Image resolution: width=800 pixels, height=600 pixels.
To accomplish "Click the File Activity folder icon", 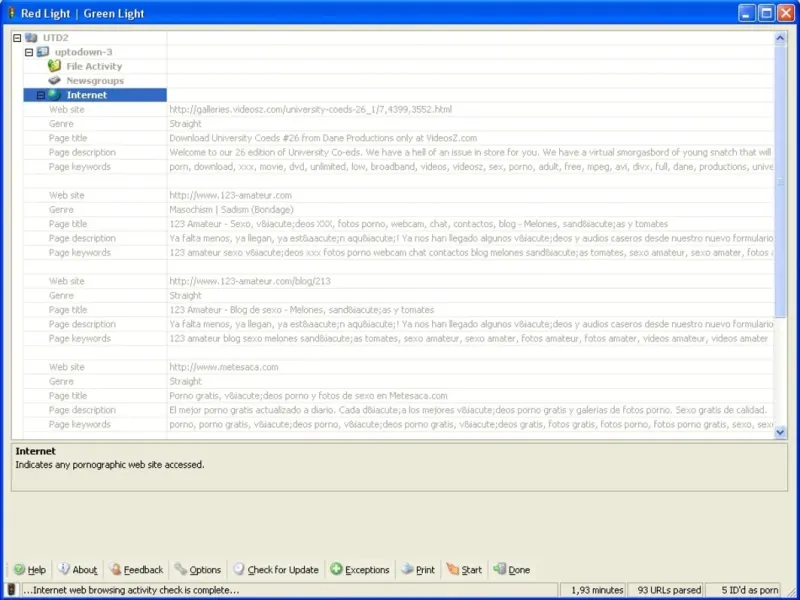I will pyautogui.click(x=55, y=66).
